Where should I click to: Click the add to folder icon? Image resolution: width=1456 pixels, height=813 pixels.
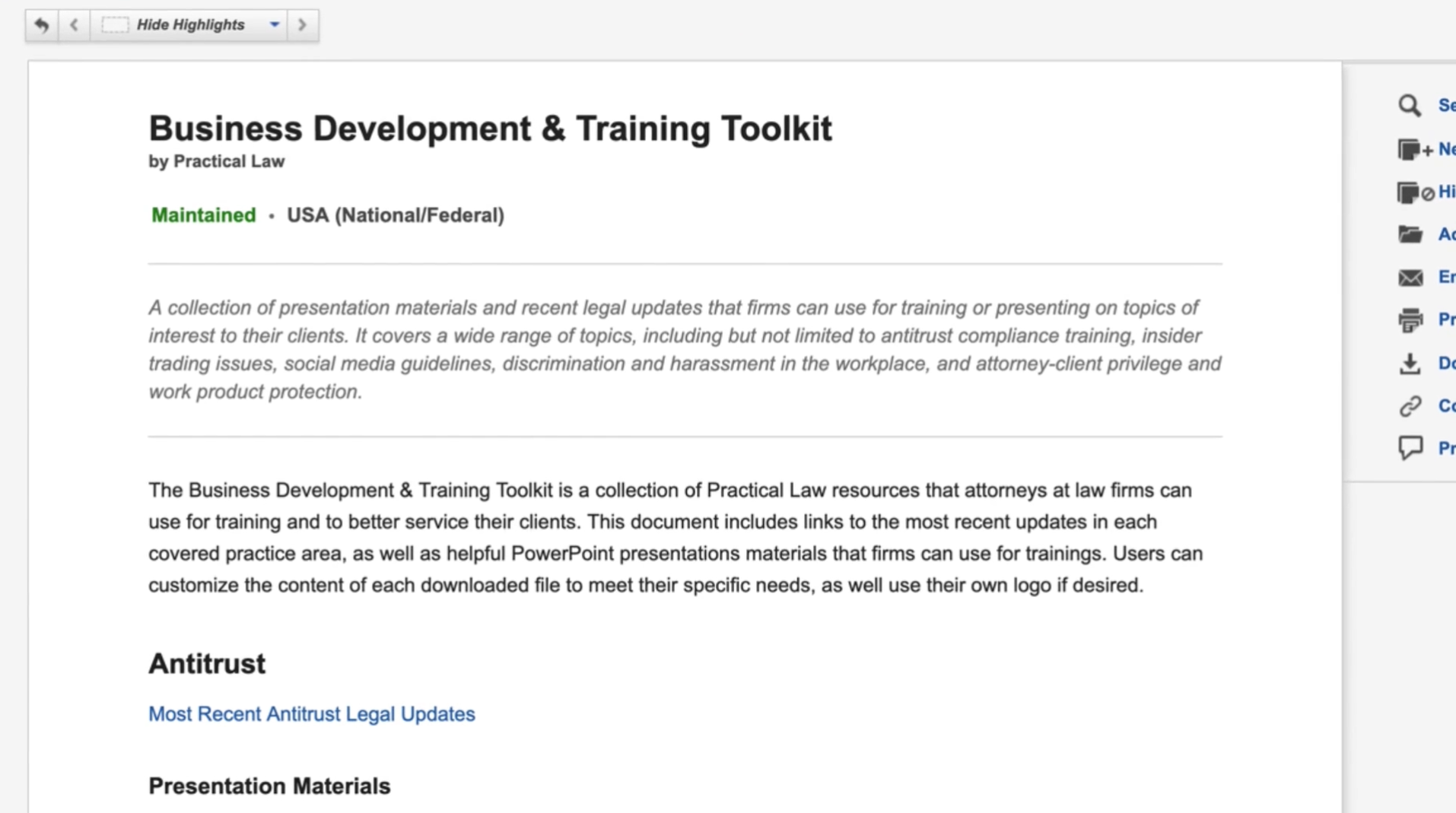(1410, 234)
